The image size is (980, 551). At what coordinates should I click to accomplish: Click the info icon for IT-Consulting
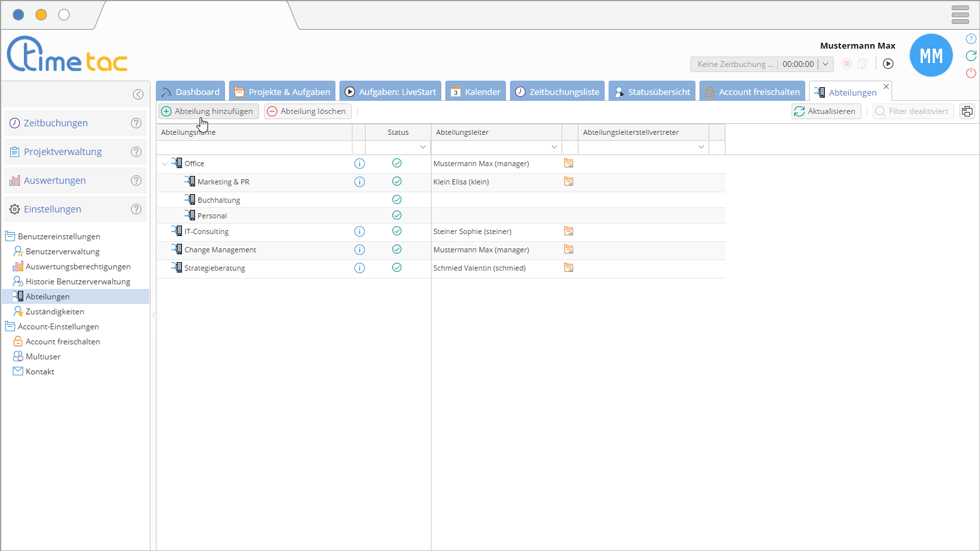tap(359, 232)
